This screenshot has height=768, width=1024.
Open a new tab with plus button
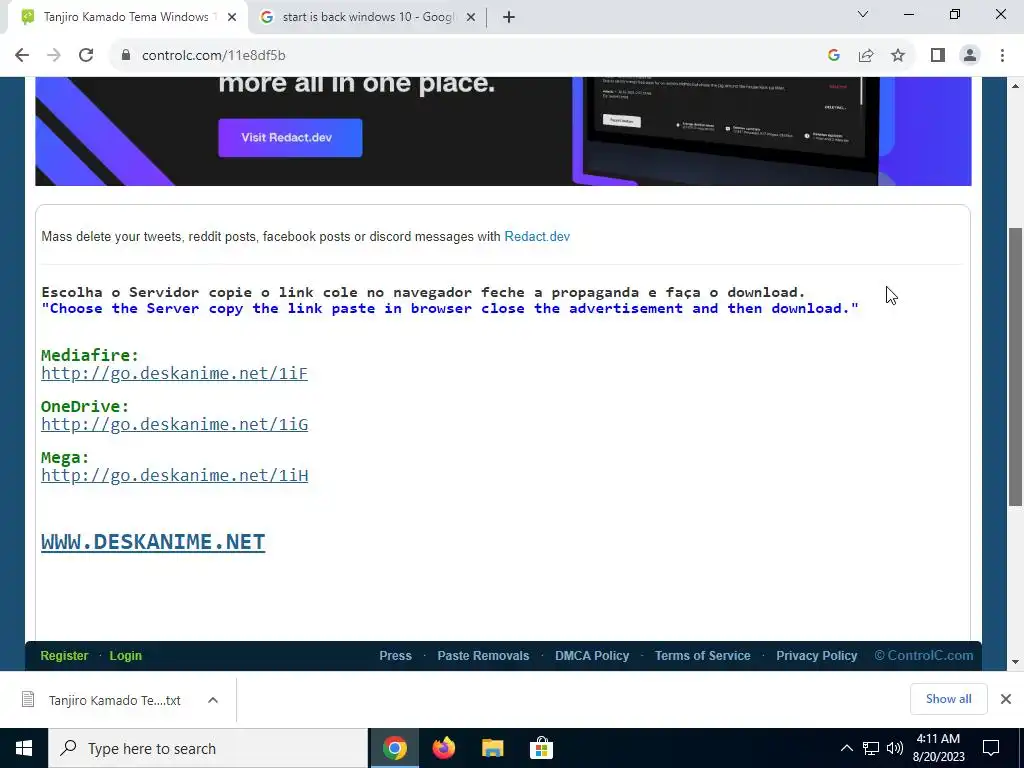[x=509, y=18]
